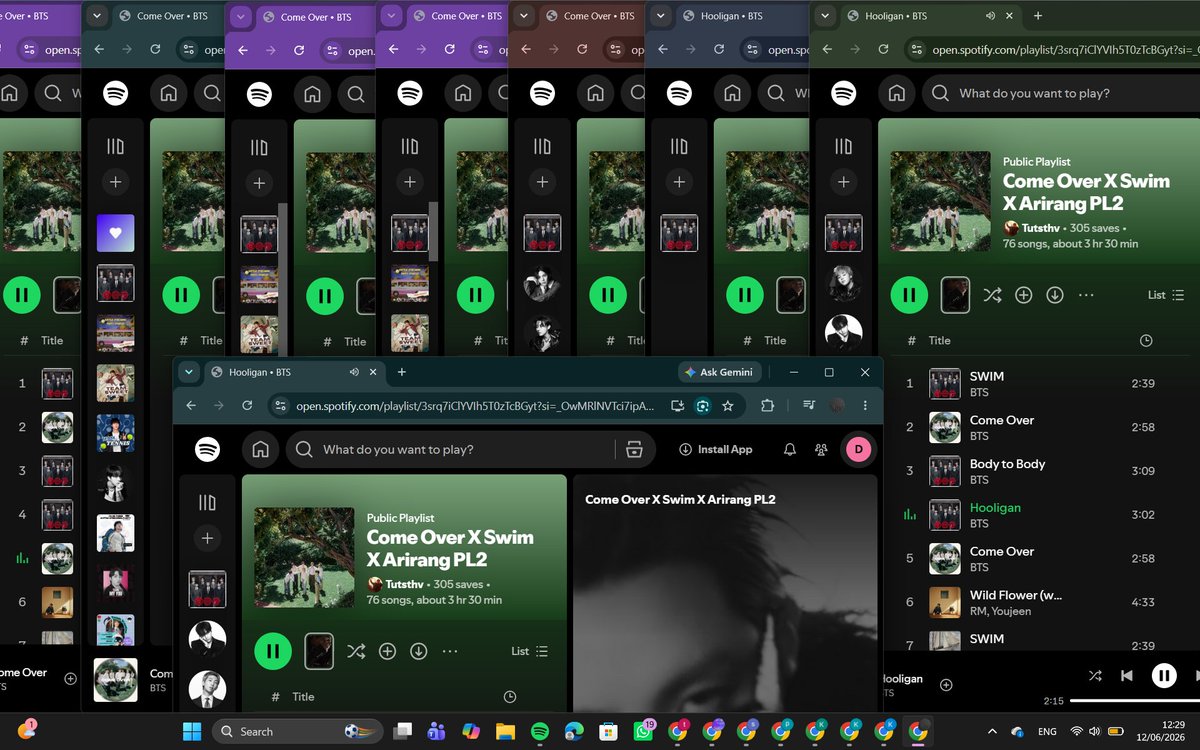Image resolution: width=1200 pixels, height=750 pixels.
Task: Open tab search chevron in wide green window
Action: coord(826,16)
